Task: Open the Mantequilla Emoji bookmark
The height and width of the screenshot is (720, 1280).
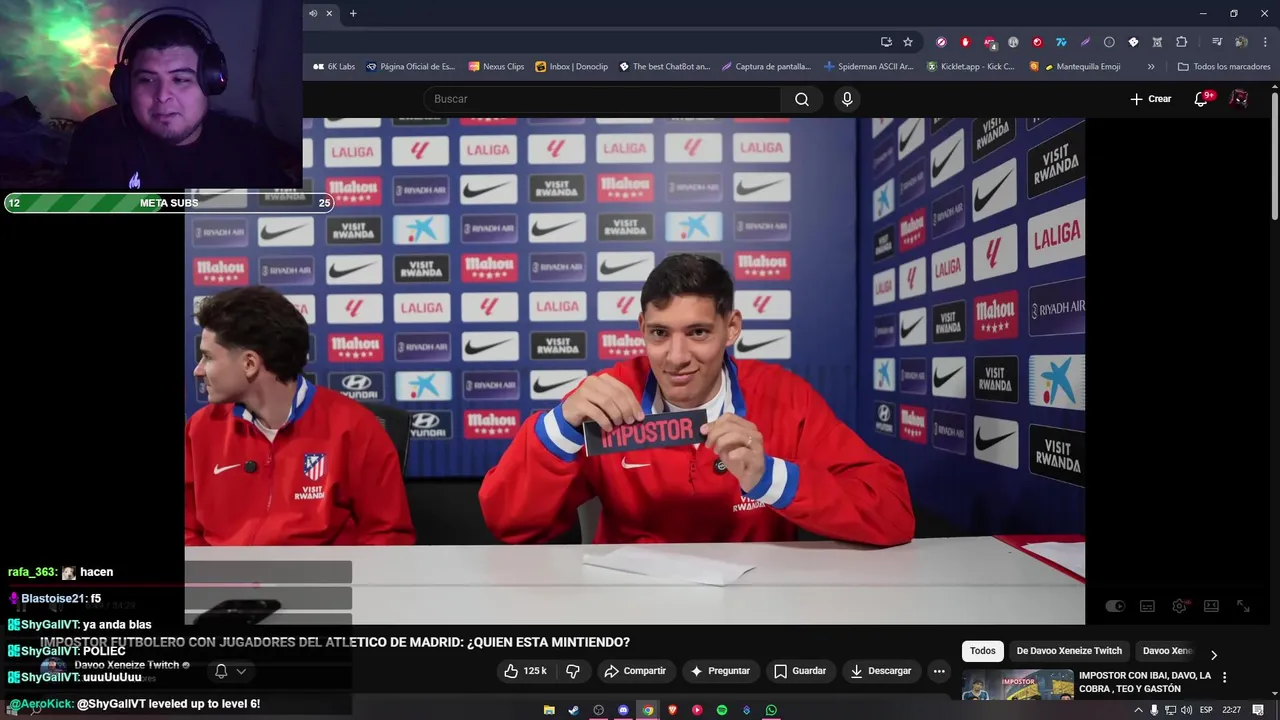Action: [x=1075, y=67]
